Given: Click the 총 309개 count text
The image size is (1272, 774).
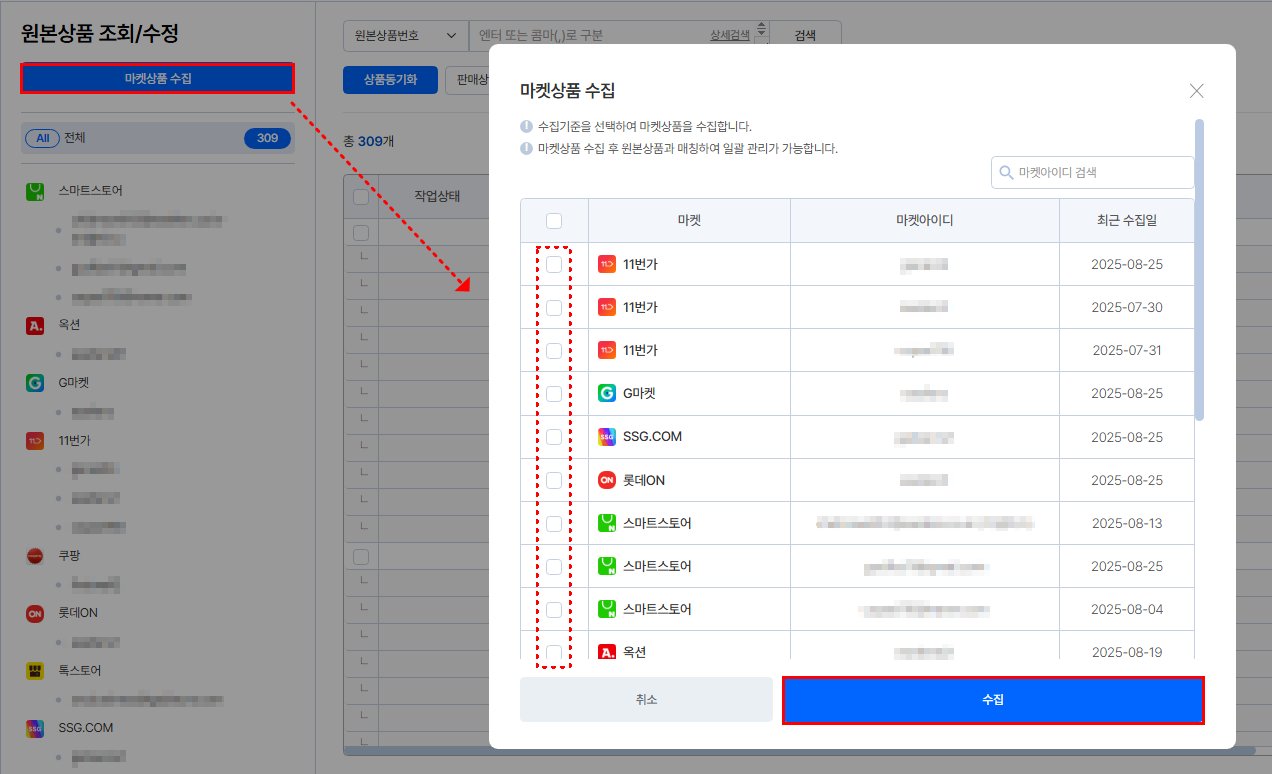Looking at the screenshot, I should pyautogui.click(x=368, y=141).
